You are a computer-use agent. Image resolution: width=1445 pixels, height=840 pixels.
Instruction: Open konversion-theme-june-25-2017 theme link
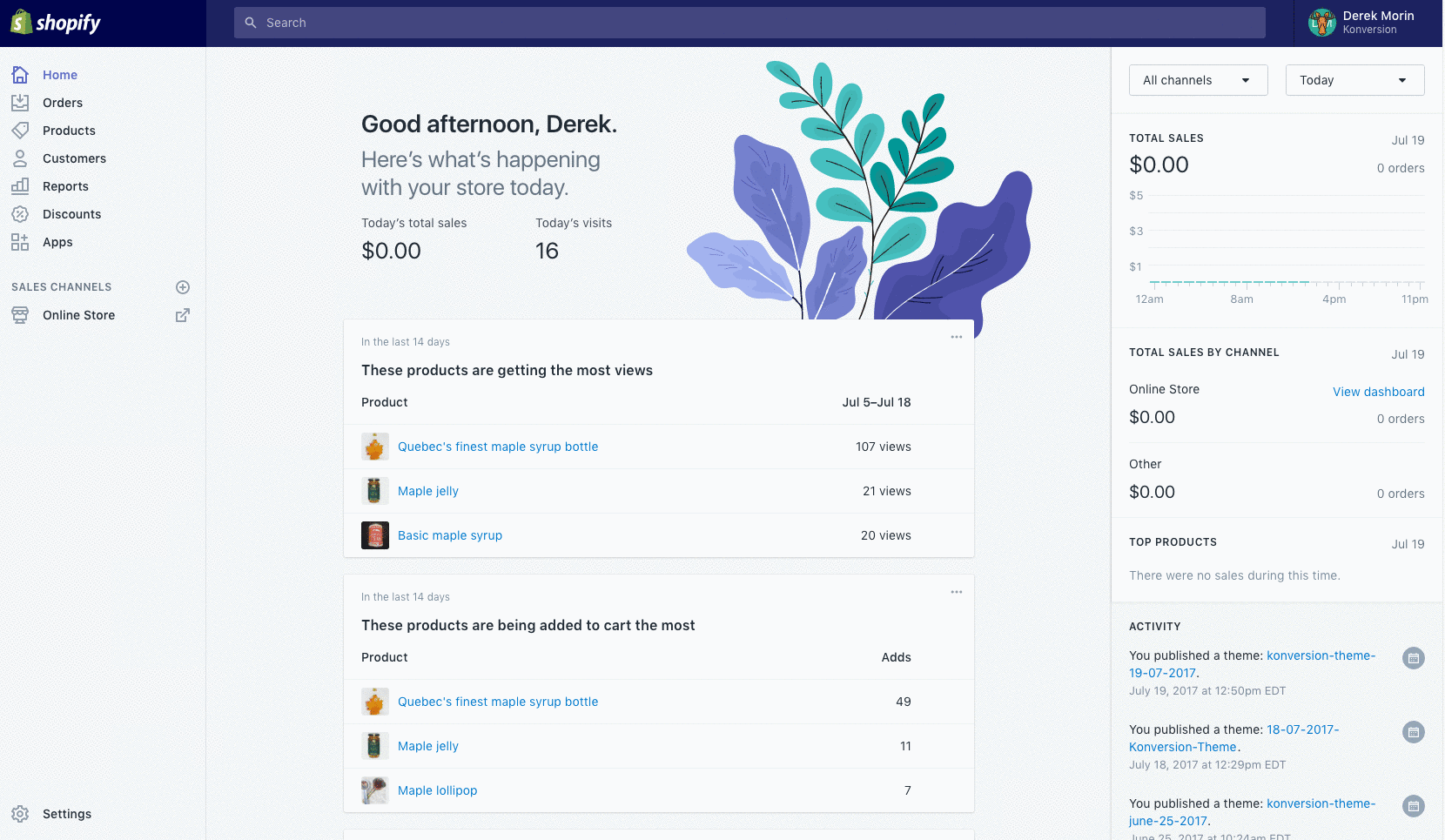point(1253,812)
